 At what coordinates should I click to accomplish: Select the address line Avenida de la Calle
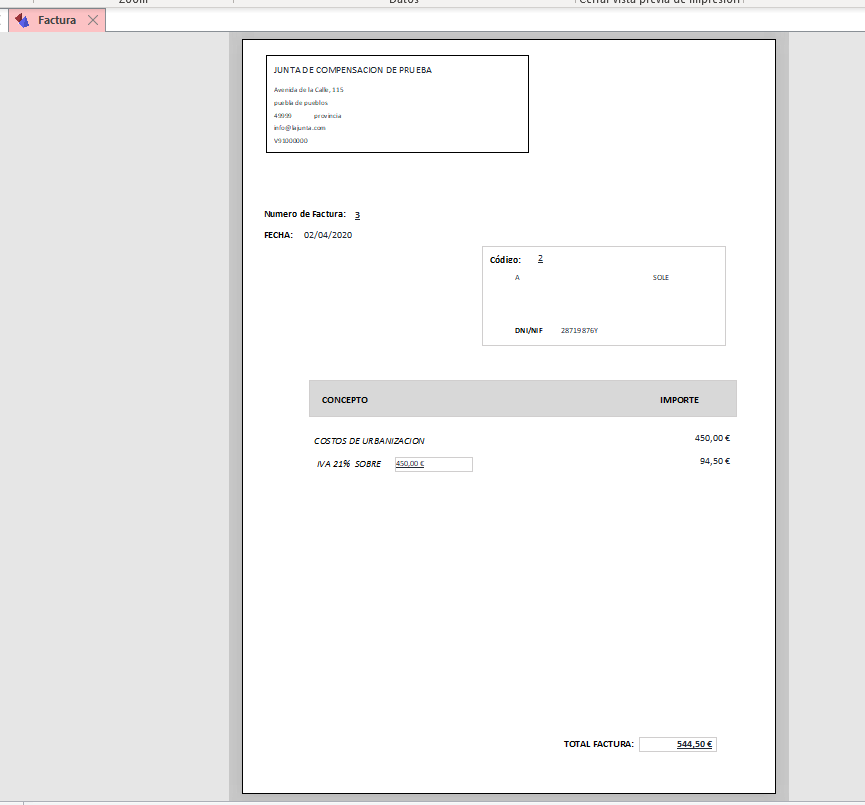point(308,90)
